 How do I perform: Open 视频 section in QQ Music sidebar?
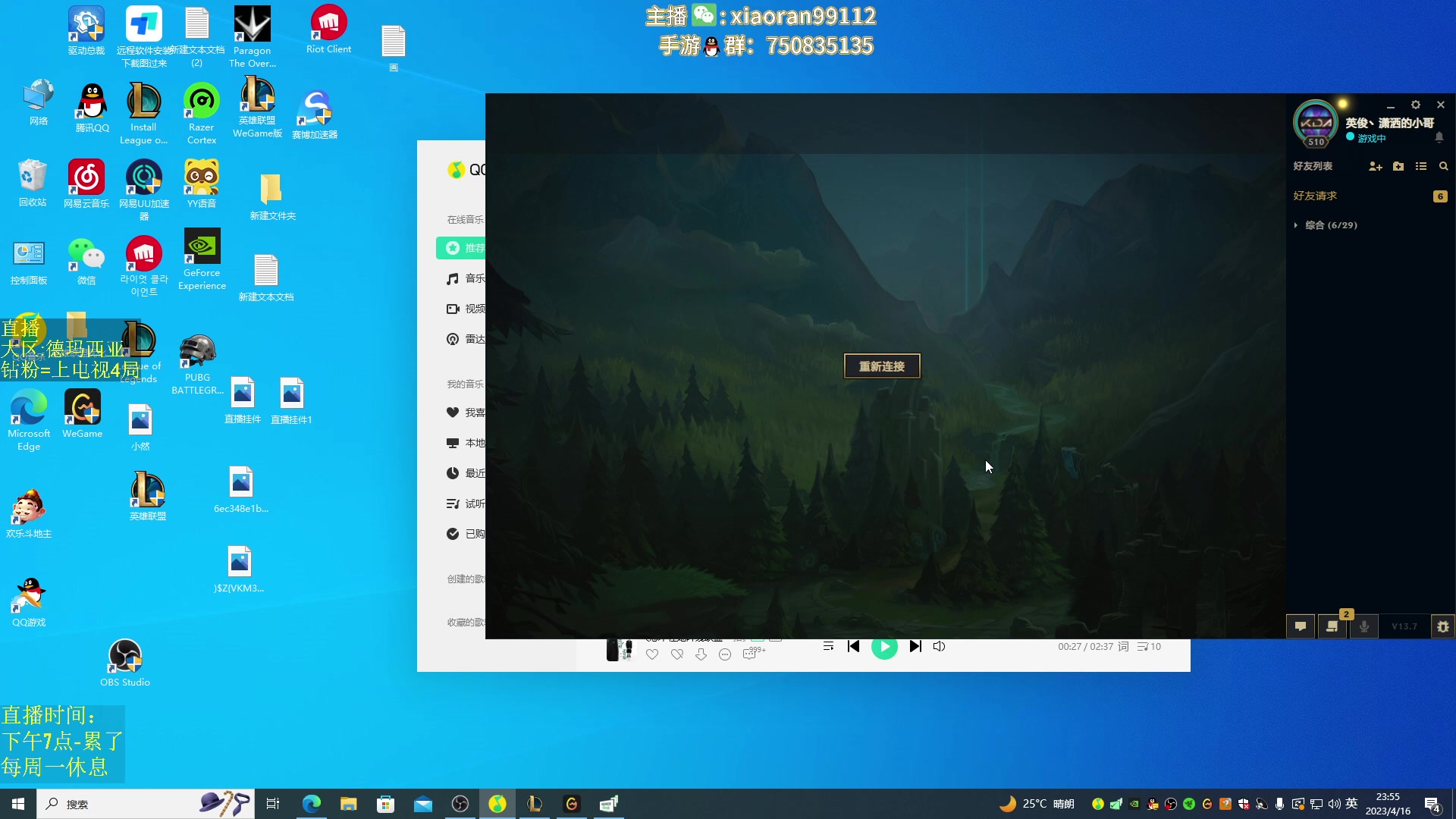point(464,309)
